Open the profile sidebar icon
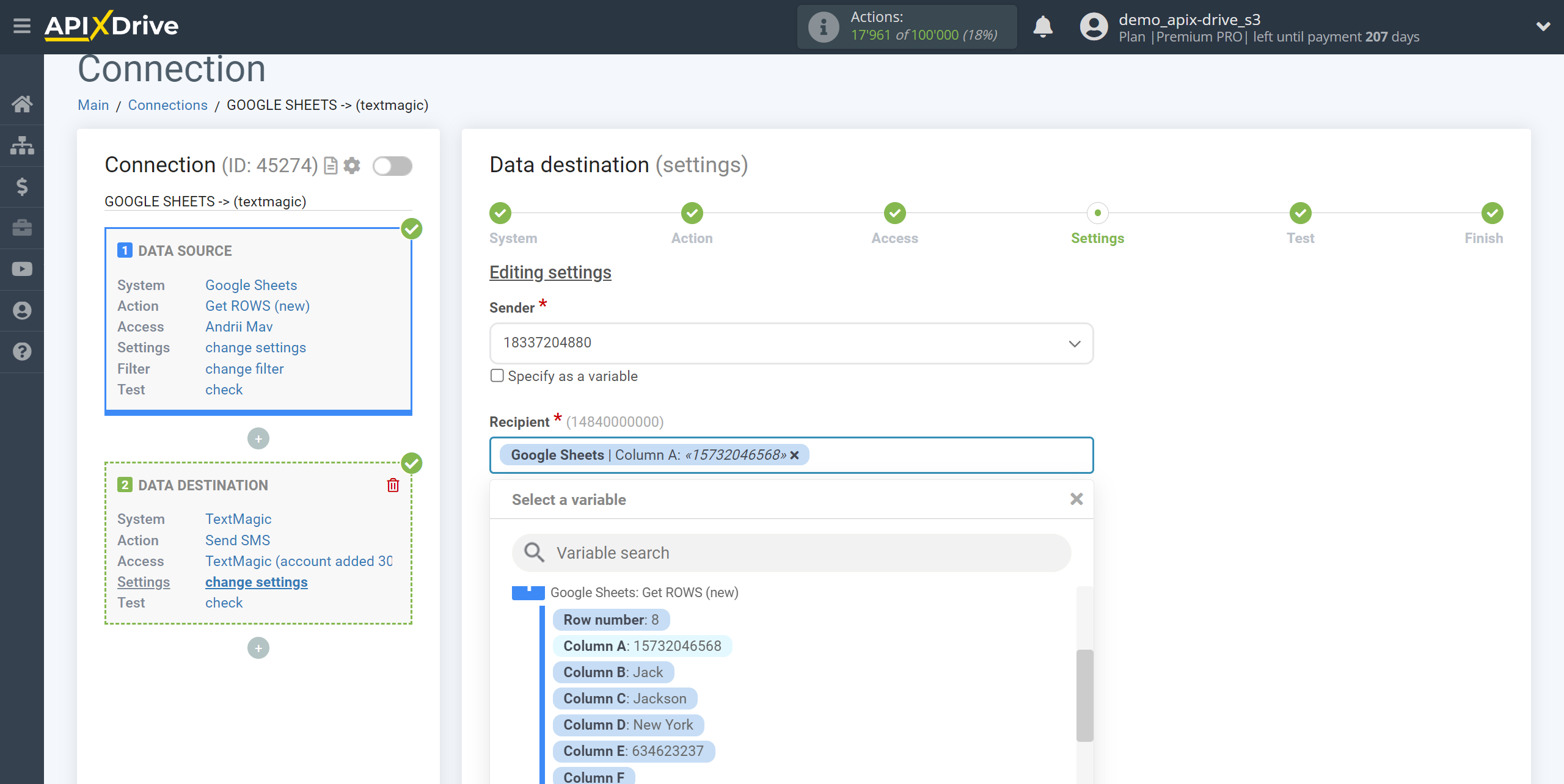The width and height of the screenshot is (1564, 784). (22, 310)
